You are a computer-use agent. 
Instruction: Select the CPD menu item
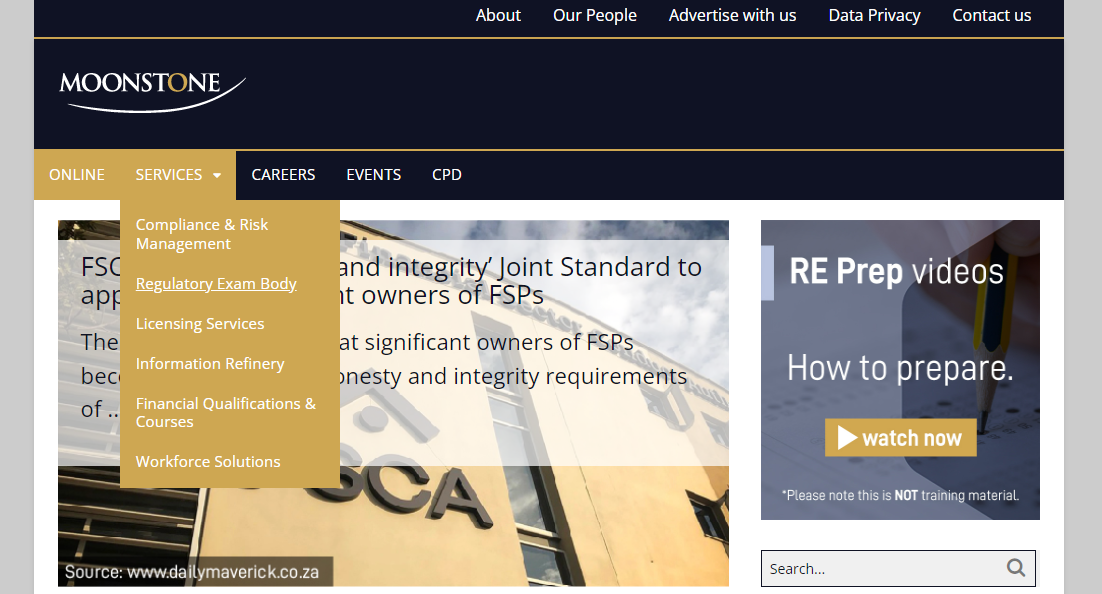(446, 174)
